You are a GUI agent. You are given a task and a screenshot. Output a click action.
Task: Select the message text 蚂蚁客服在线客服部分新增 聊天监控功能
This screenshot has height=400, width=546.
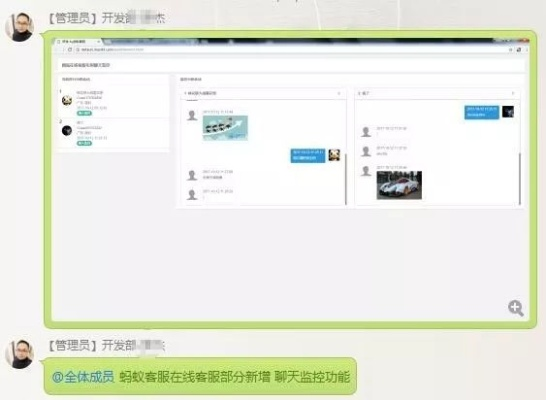[x=234, y=377]
